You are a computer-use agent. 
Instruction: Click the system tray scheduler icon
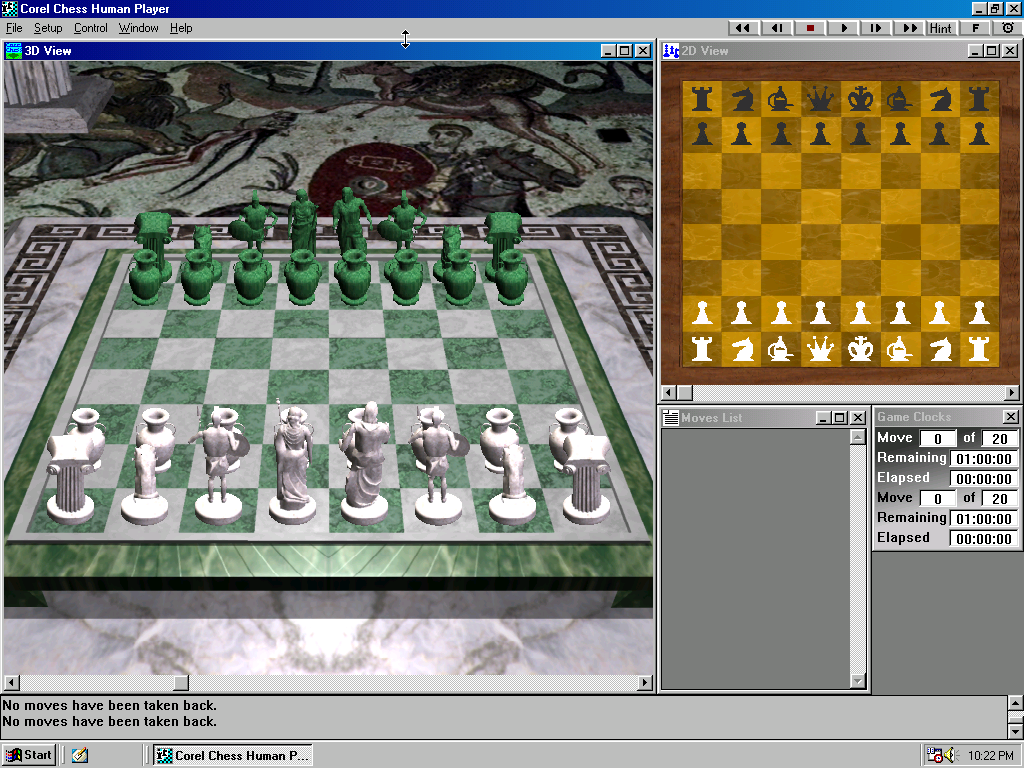[935, 755]
